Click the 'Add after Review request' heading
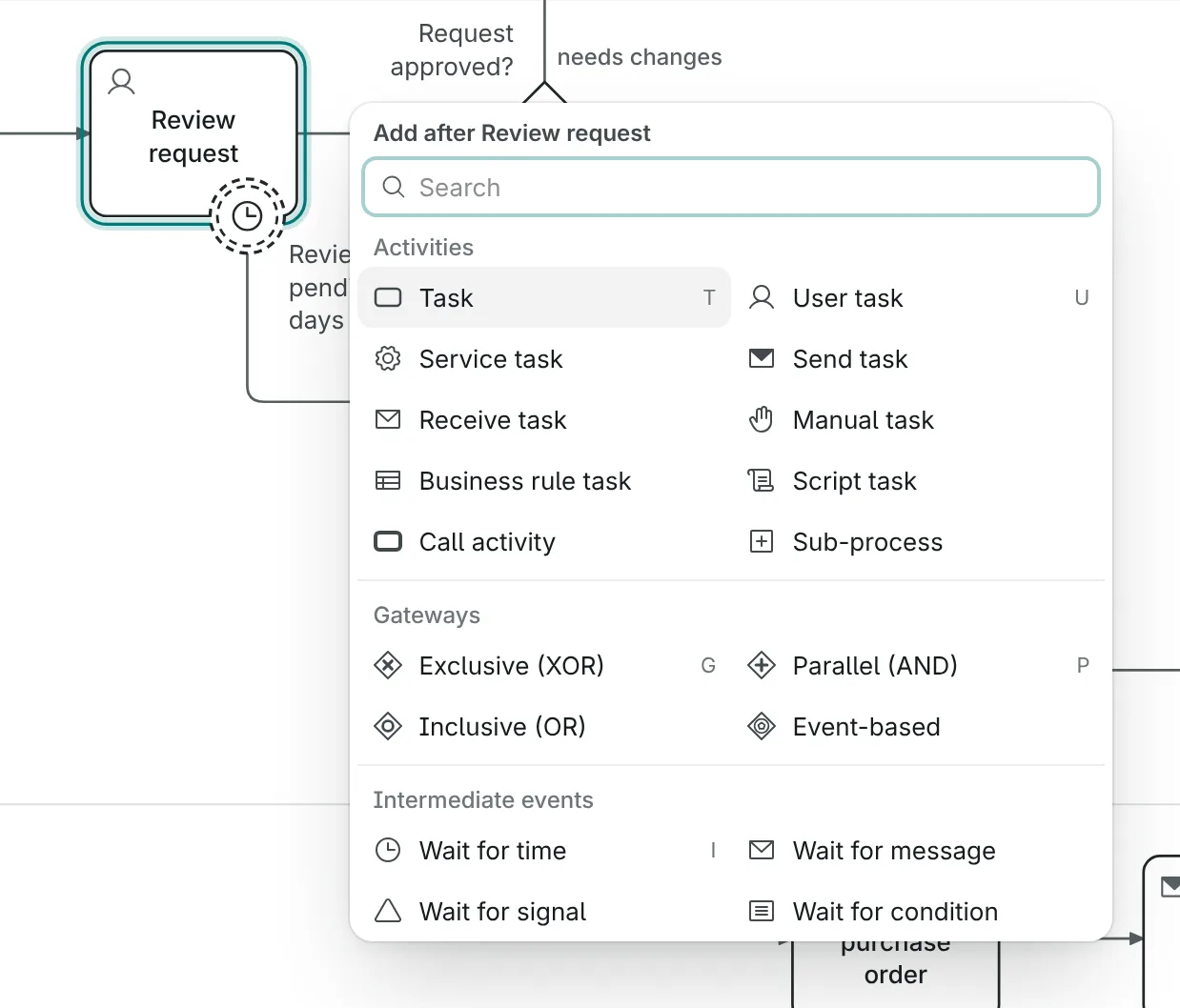This screenshot has width=1180, height=1008. coord(512,132)
